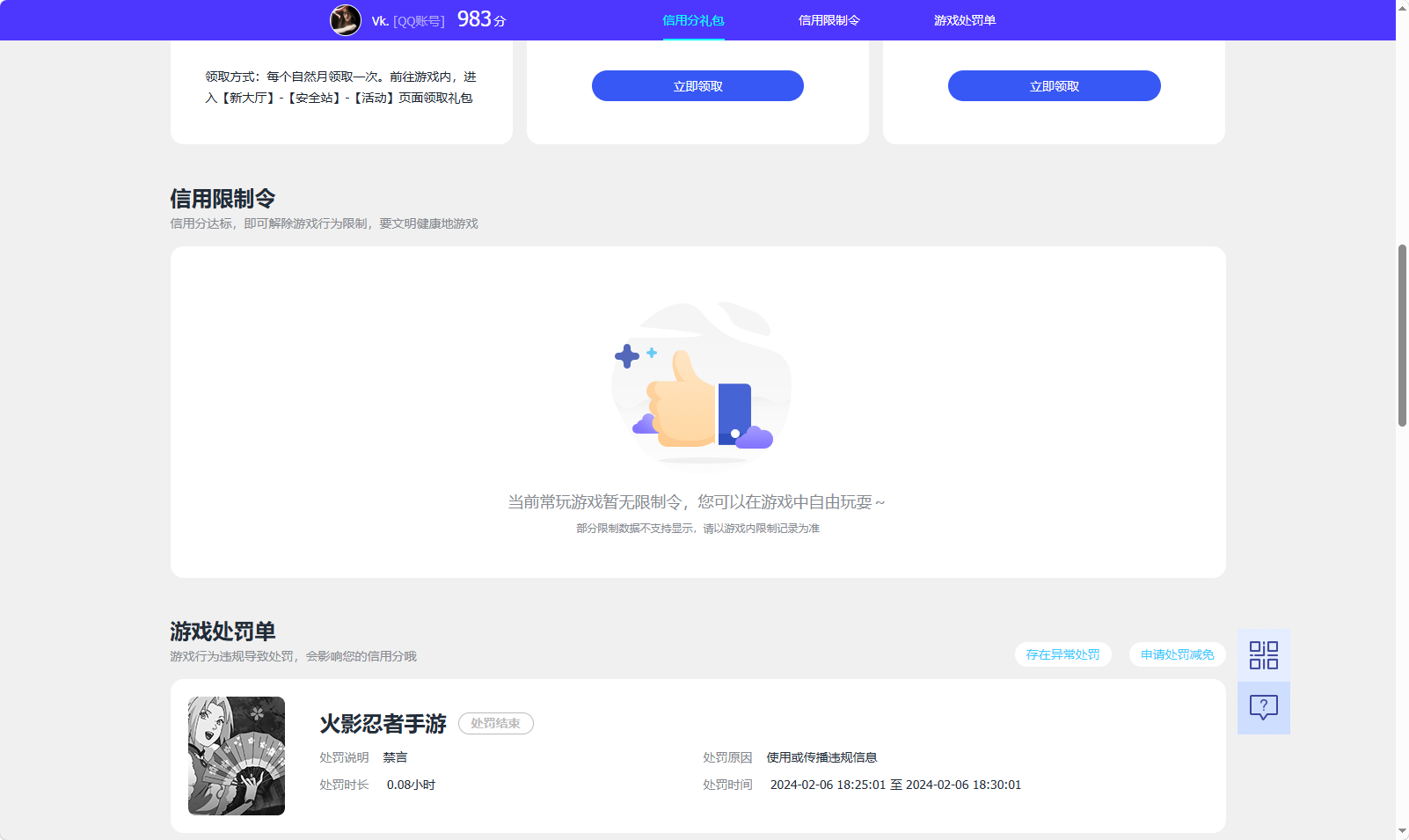Click the 游戏处罚单 section heading
The width and height of the screenshot is (1409, 840).
223,632
